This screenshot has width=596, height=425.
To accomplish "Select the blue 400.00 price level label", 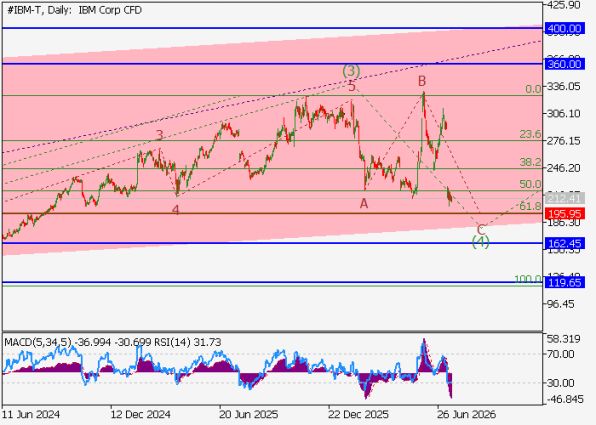I will tap(564, 29).
